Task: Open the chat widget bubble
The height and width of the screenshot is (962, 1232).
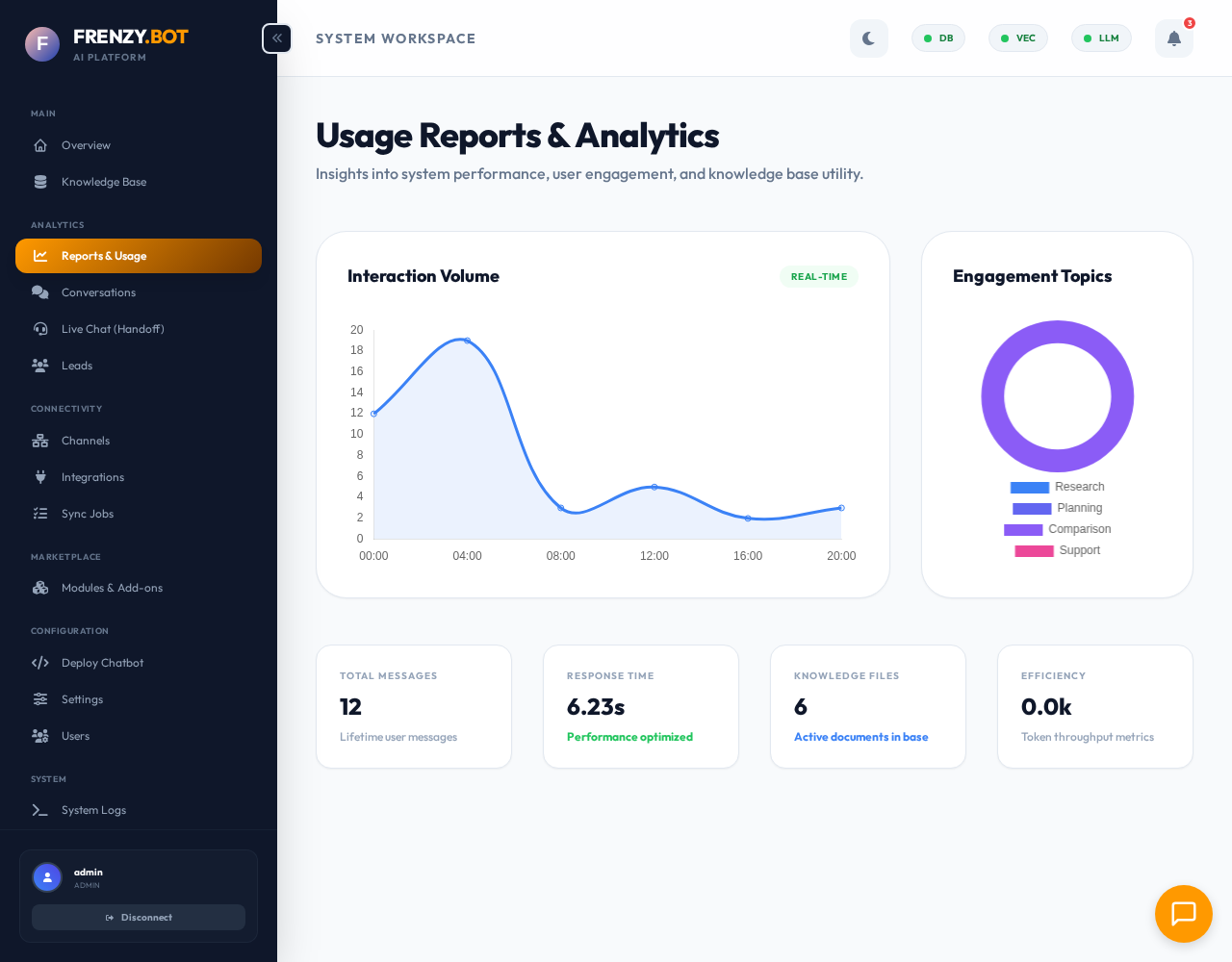Action: (1183, 914)
